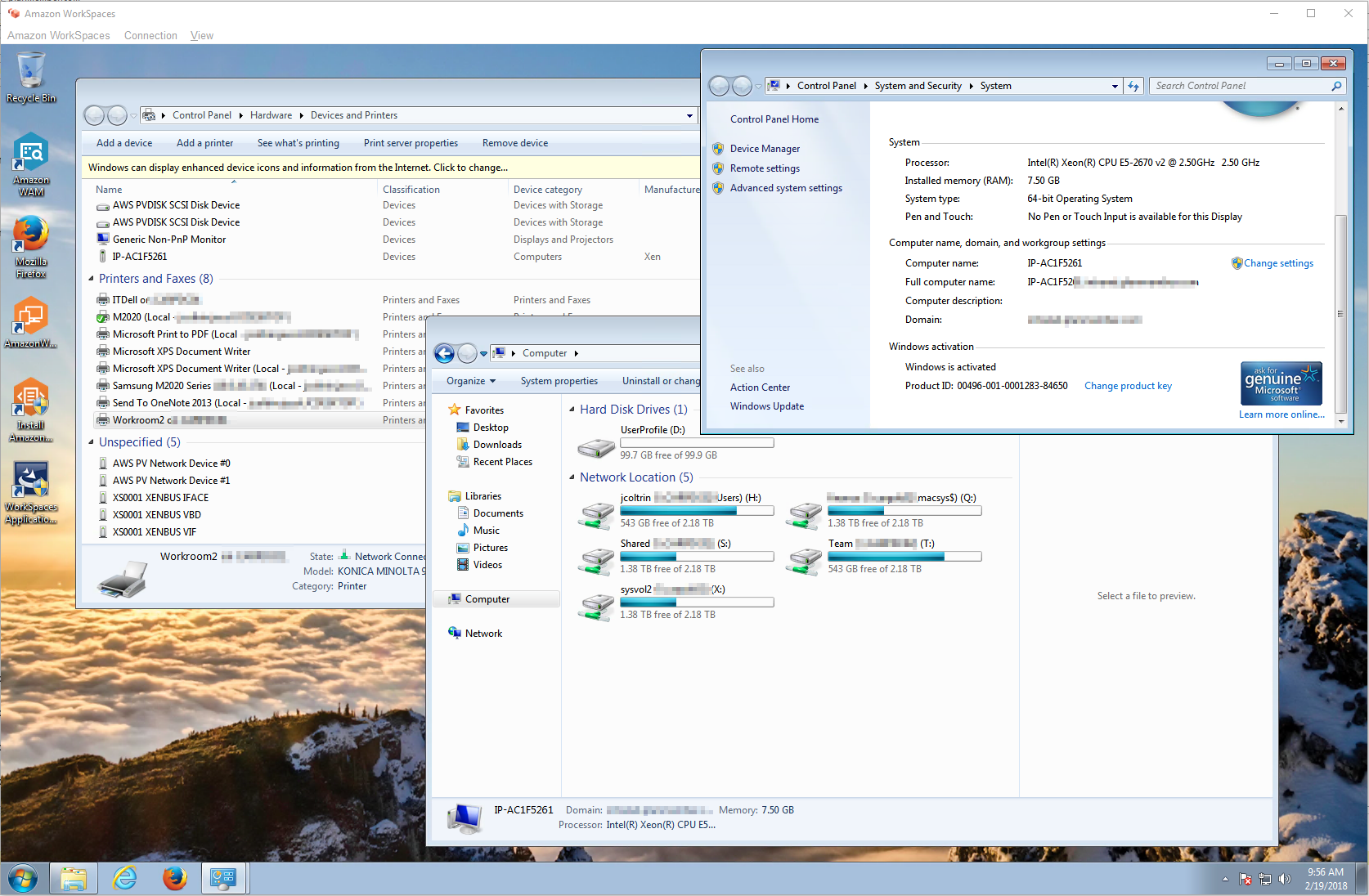Open the Amazon WorkSpaces menu
Screen dimensions: 1369x896
click(59, 35)
